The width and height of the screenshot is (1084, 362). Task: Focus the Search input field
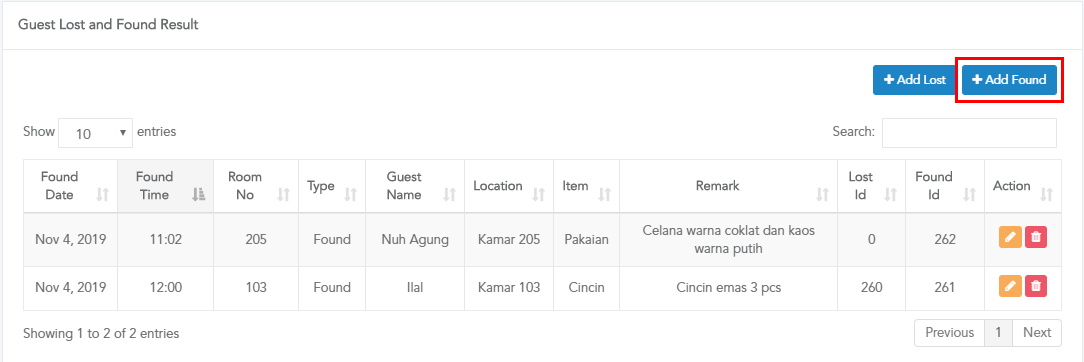coord(969,133)
